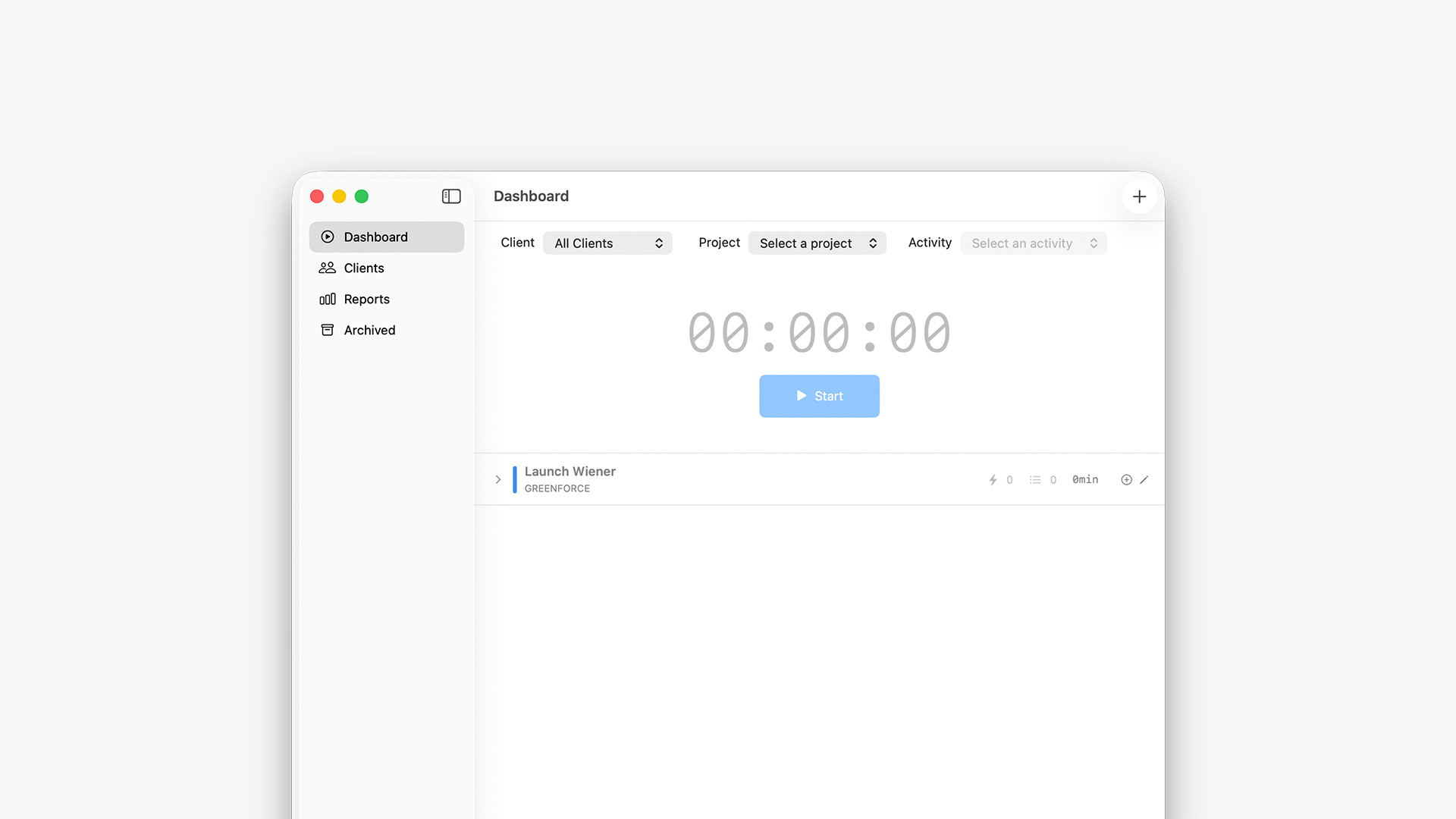The image size is (1456, 819).
Task: Open the Clients section via people icon
Action: pyautogui.click(x=327, y=268)
